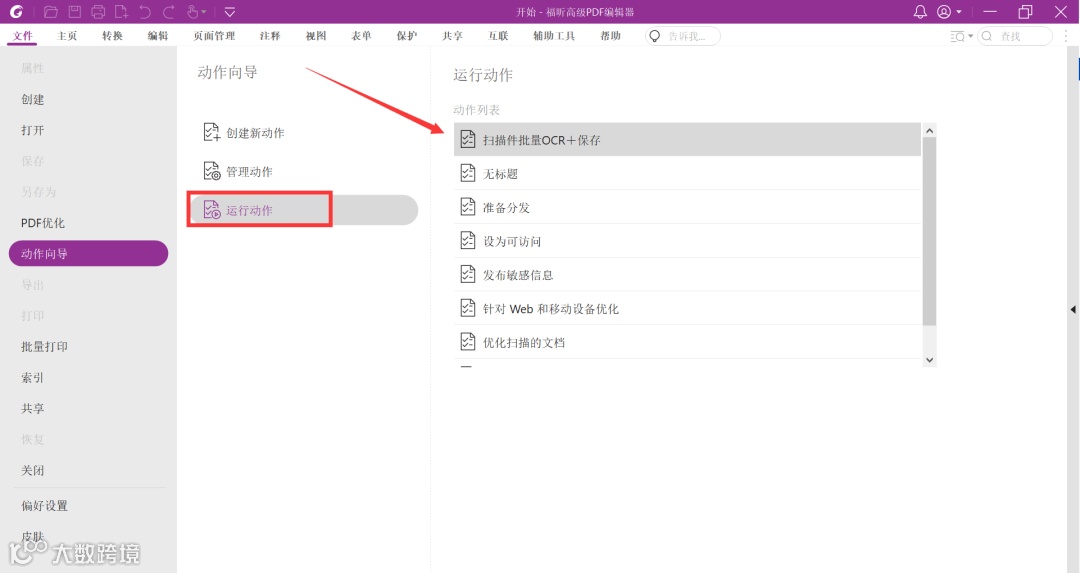Select 动作向导 in the file sidebar
Screen dimensions: 1080x573
(88, 253)
